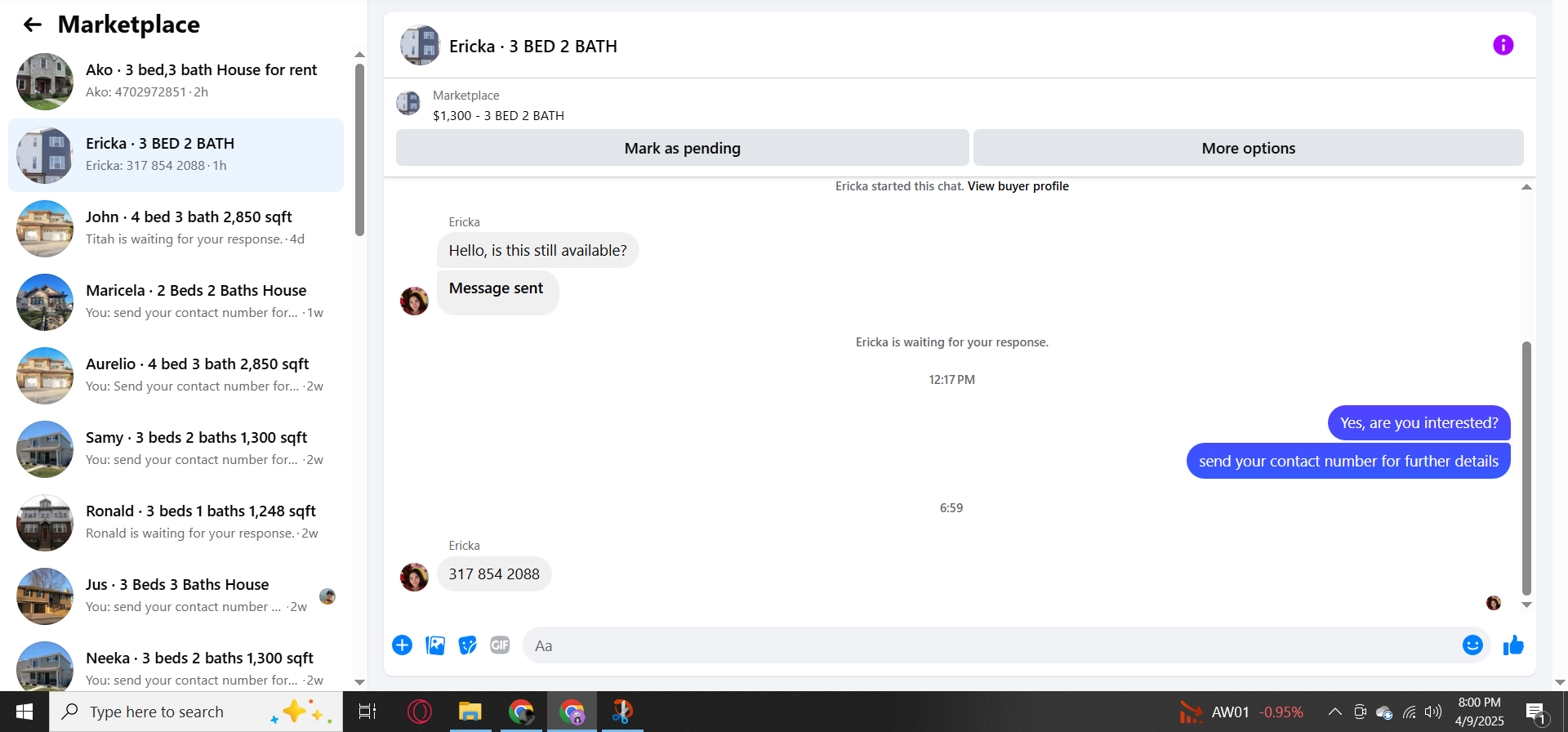Image resolution: width=1568 pixels, height=732 pixels.
Task: Open Jus's 3 Beds 3 Baths House chat
Action: [x=176, y=596]
